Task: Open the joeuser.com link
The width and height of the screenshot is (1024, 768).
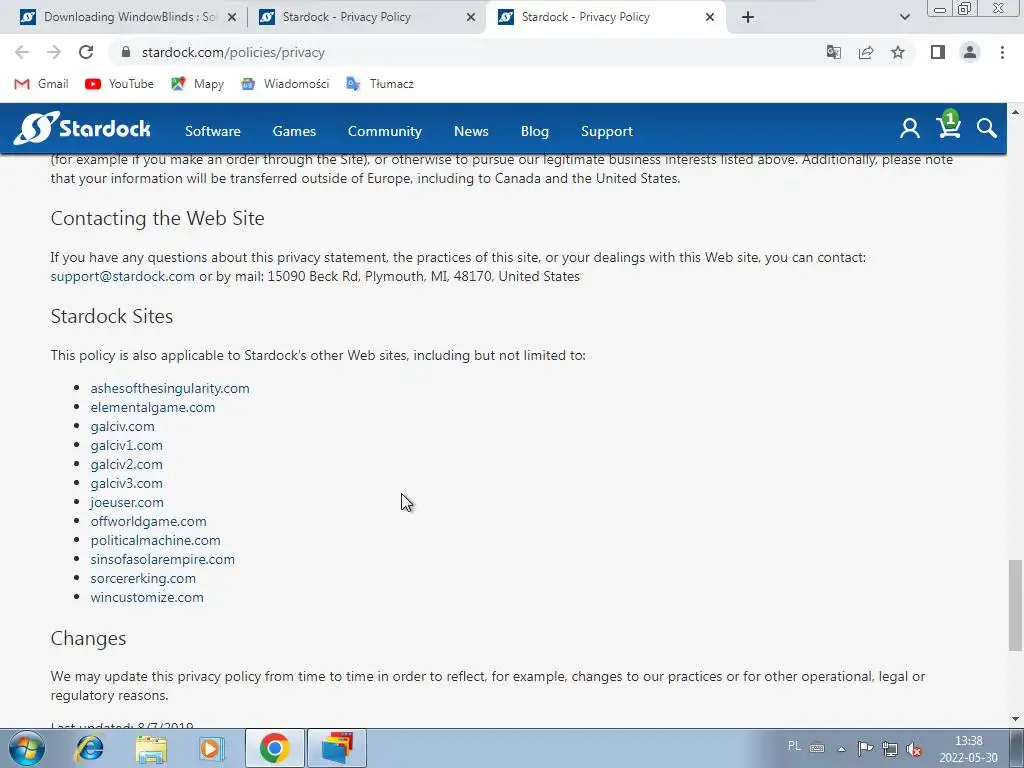Action: 127,502
